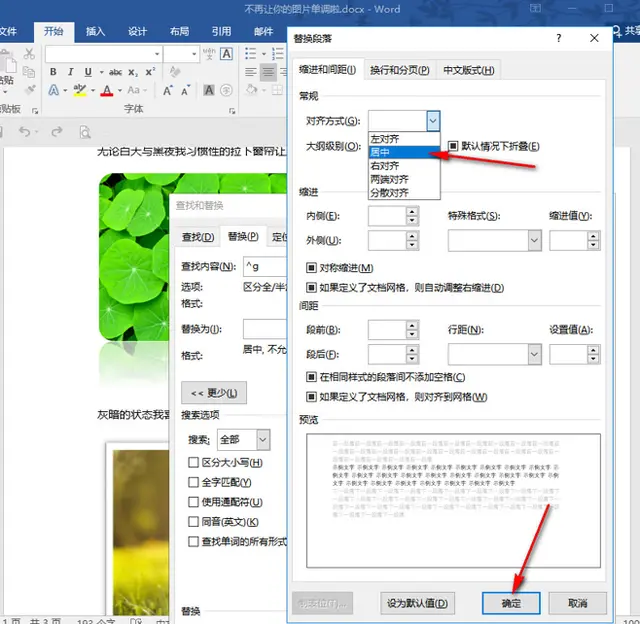Select the Format Painter brush
640x624 pixels.
click(x=30, y=89)
